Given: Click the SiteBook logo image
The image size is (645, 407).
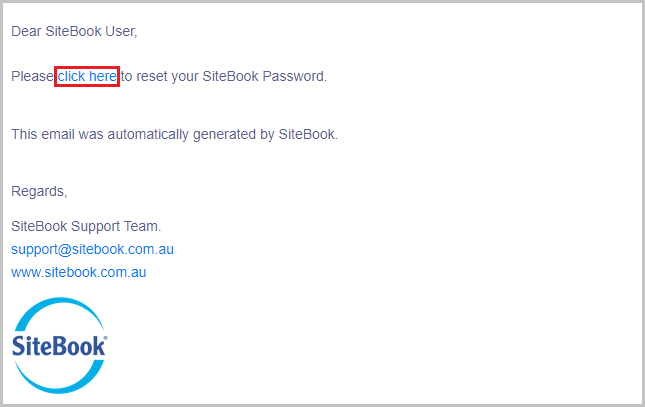Looking at the screenshot, I should (60, 346).
